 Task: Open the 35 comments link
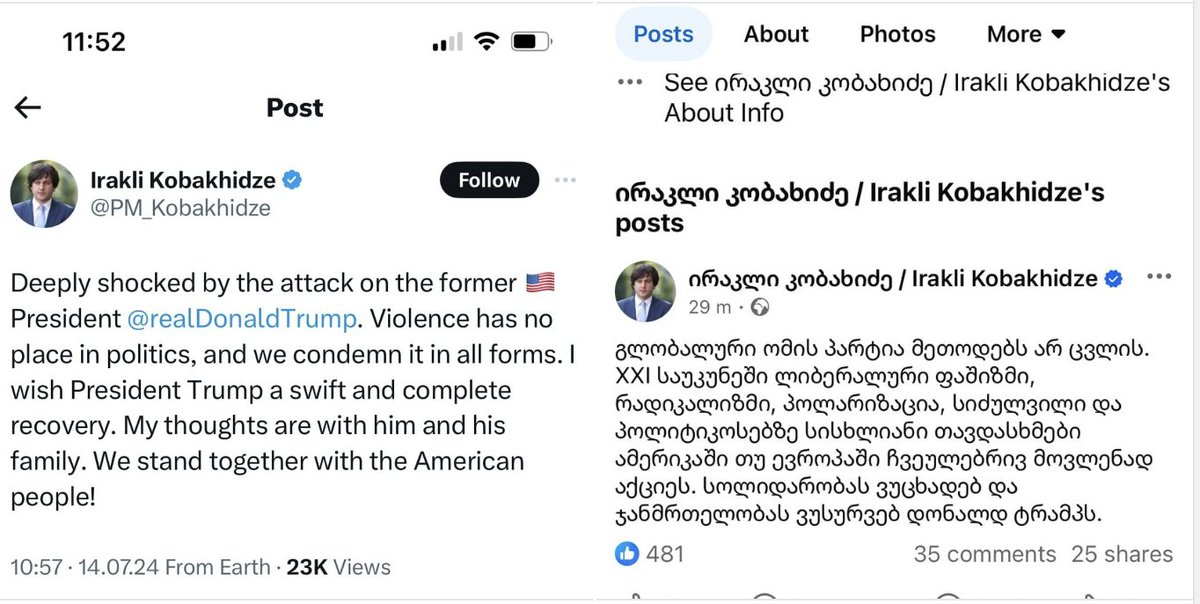coord(984,554)
